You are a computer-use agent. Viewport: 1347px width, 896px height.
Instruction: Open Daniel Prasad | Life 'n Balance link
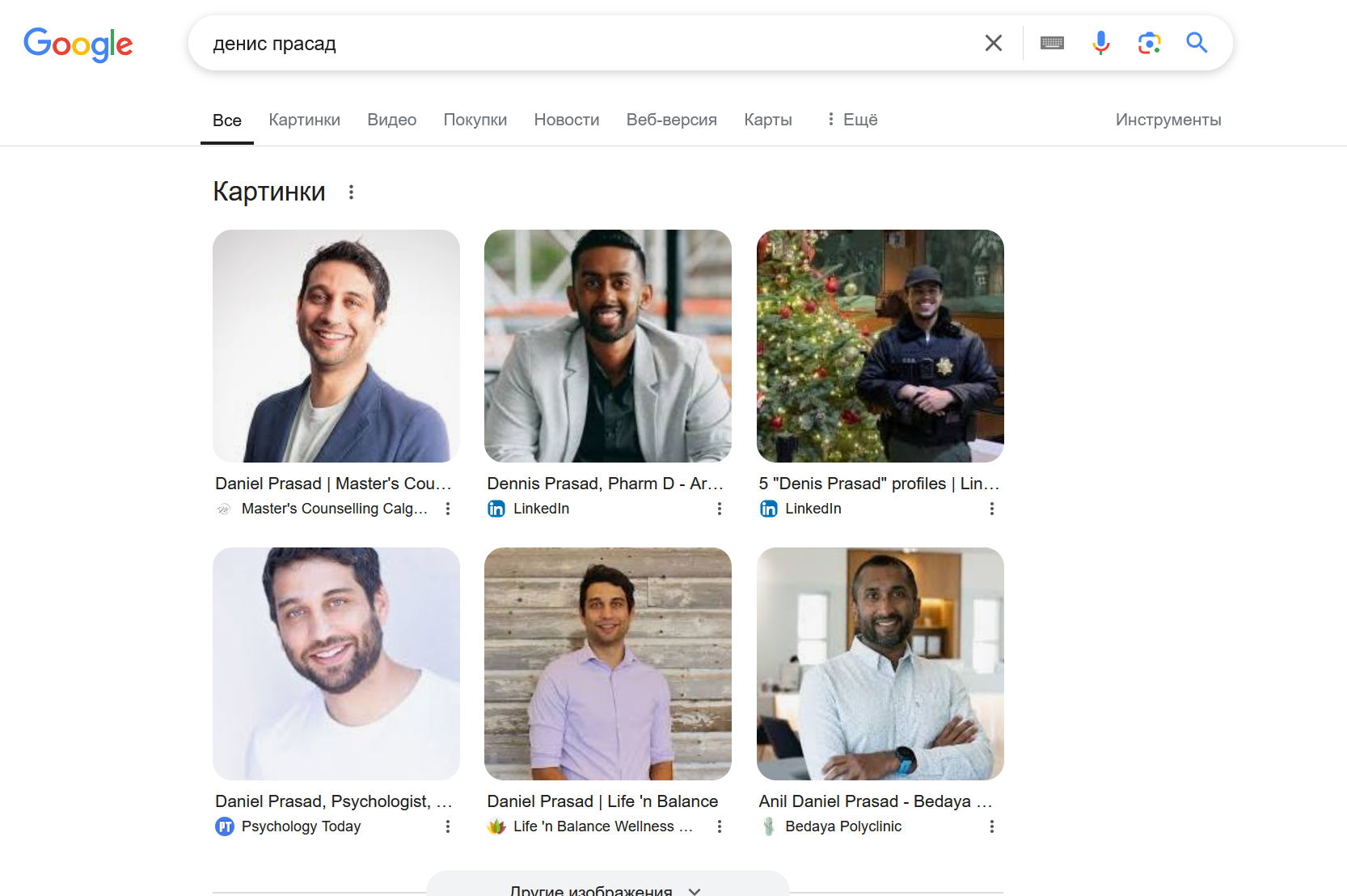[x=602, y=801]
